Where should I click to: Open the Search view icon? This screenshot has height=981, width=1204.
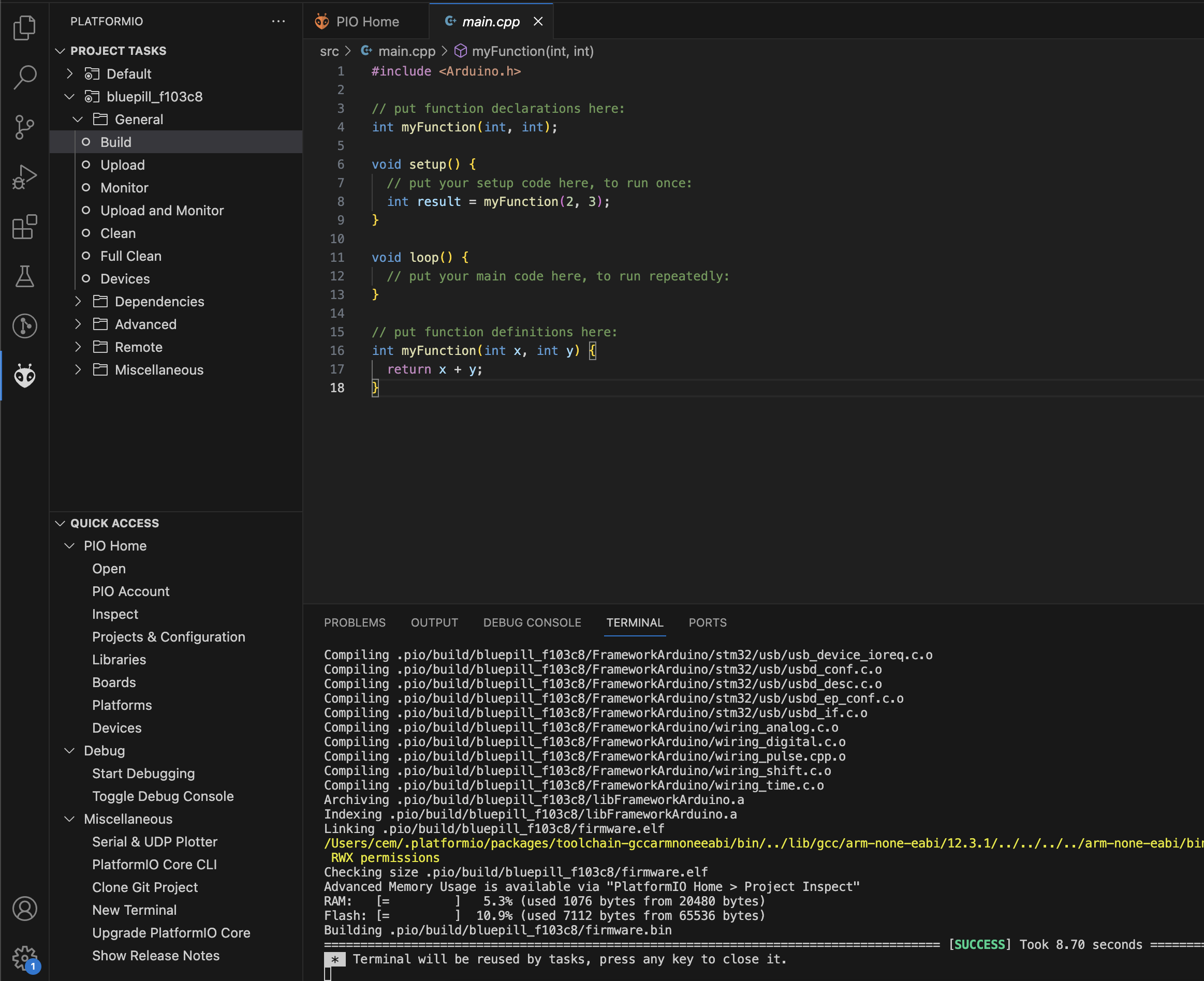pos(24,77)
